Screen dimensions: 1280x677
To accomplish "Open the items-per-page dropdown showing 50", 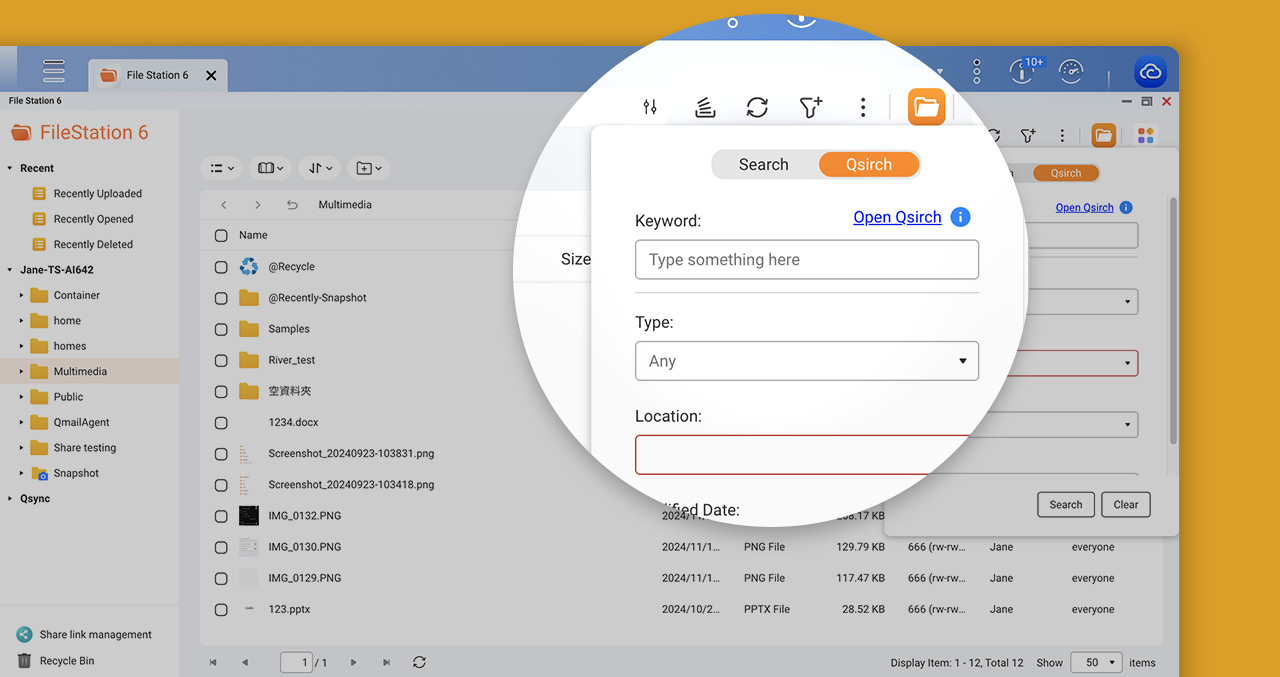I will [x=1096, y=662].
